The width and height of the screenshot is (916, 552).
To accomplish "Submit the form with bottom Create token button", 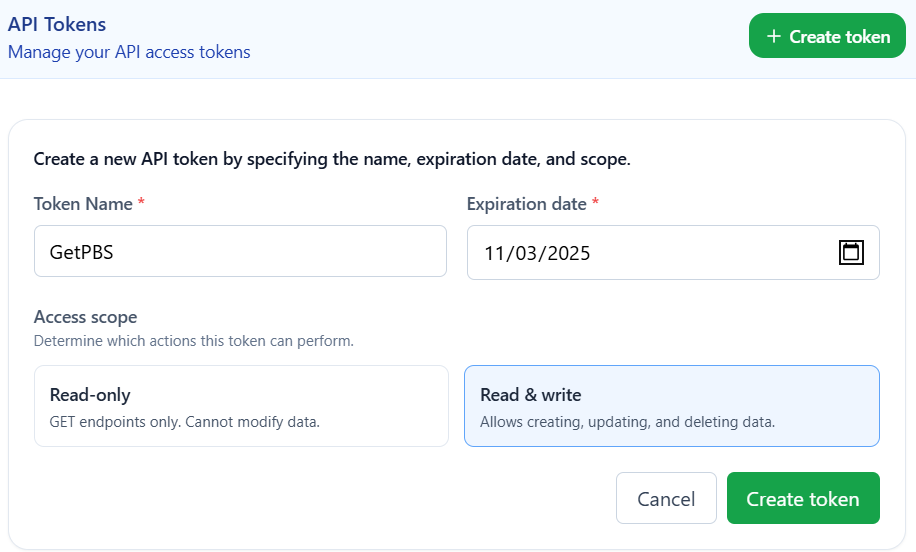I will tap(803, 499).
